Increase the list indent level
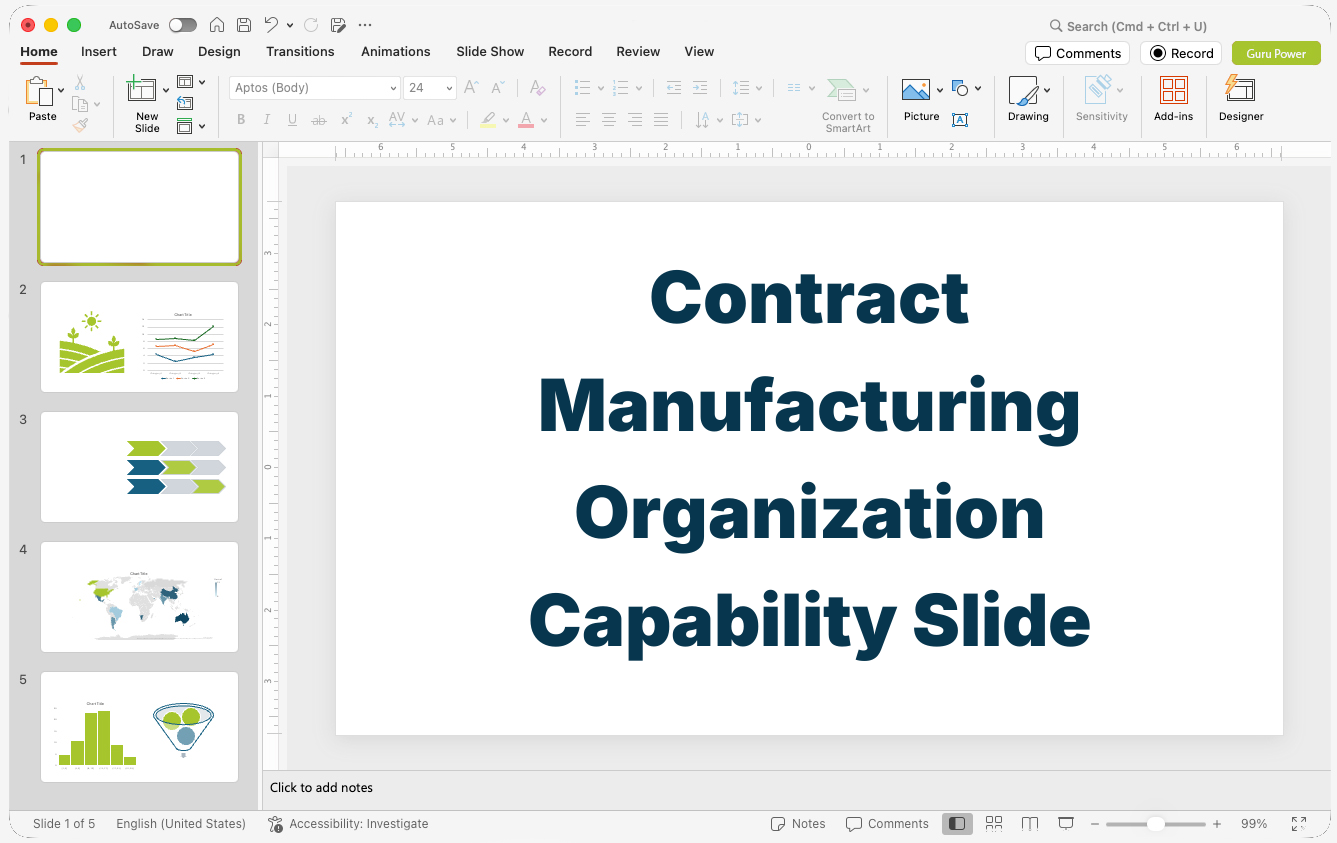Screen dimensions: 1337x843 coord(700,88)
